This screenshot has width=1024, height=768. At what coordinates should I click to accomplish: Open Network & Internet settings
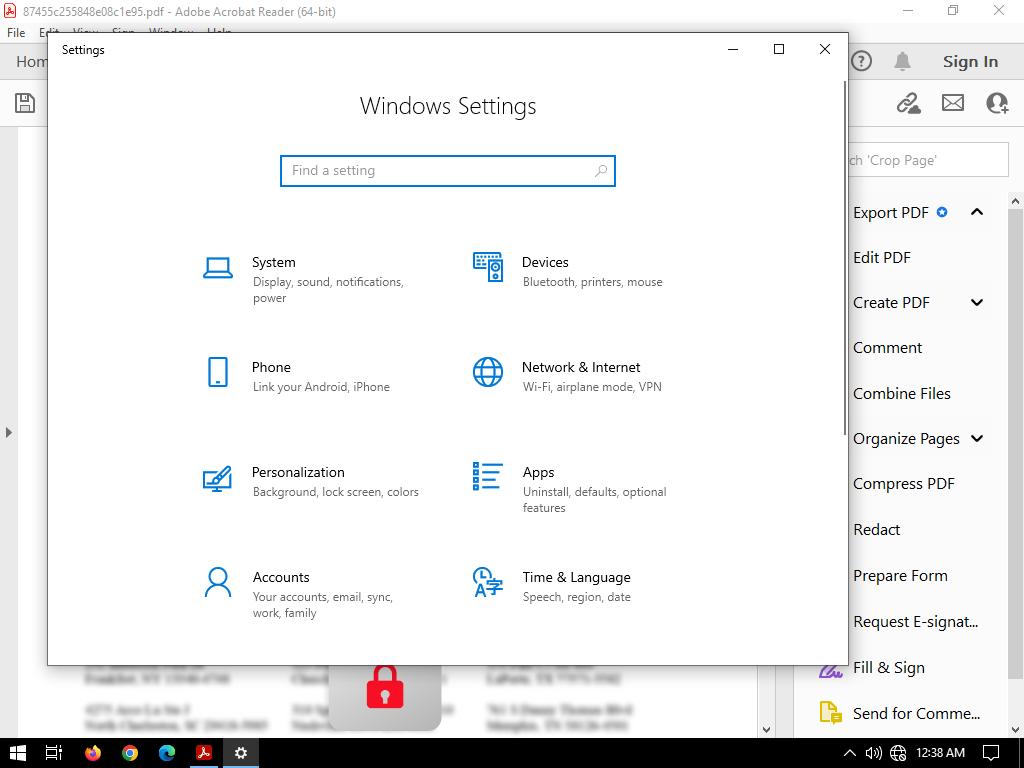580,368
